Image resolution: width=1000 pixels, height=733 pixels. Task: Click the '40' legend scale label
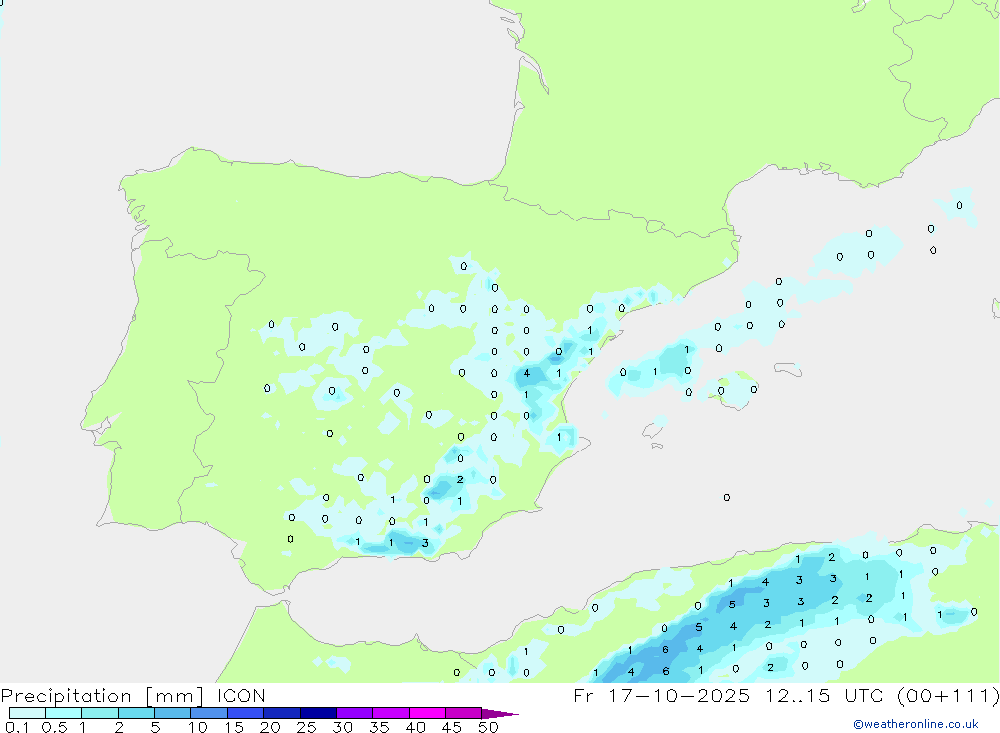415,727
